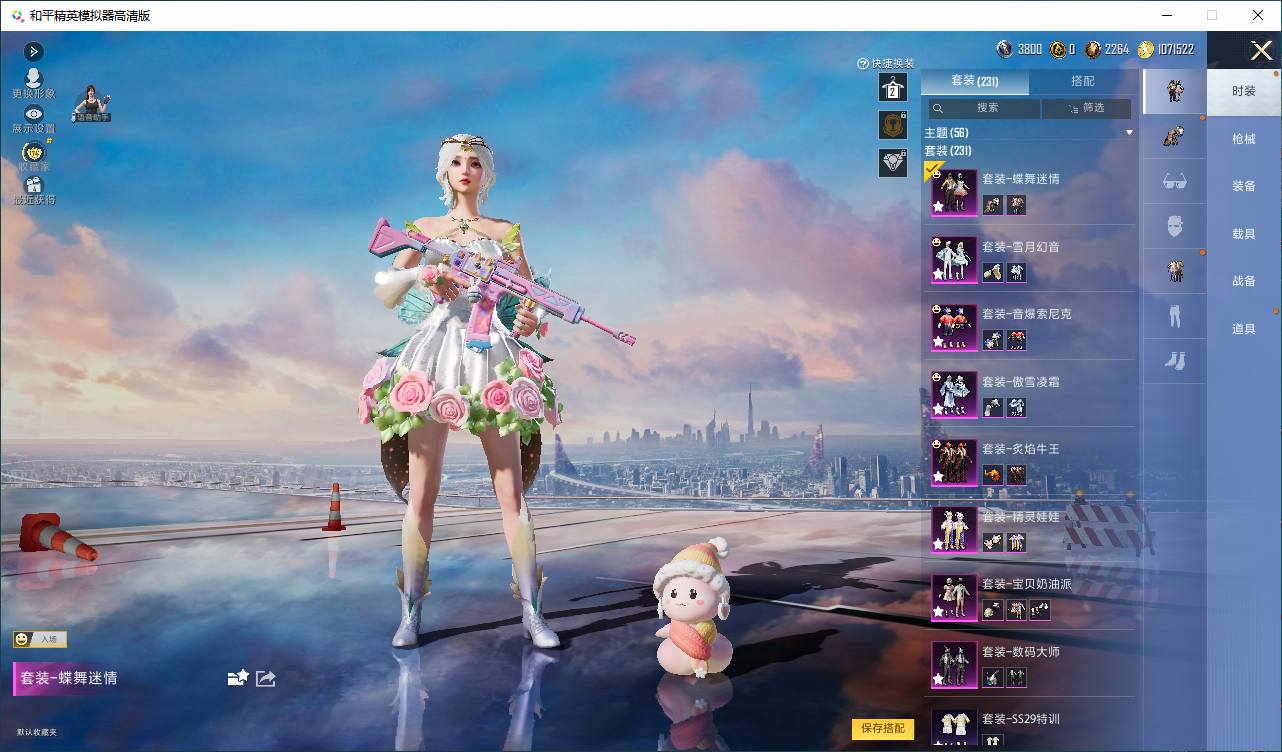1282x752 pixels.
Task: Open the 最近获得 gift box icon
Action: 34,186
